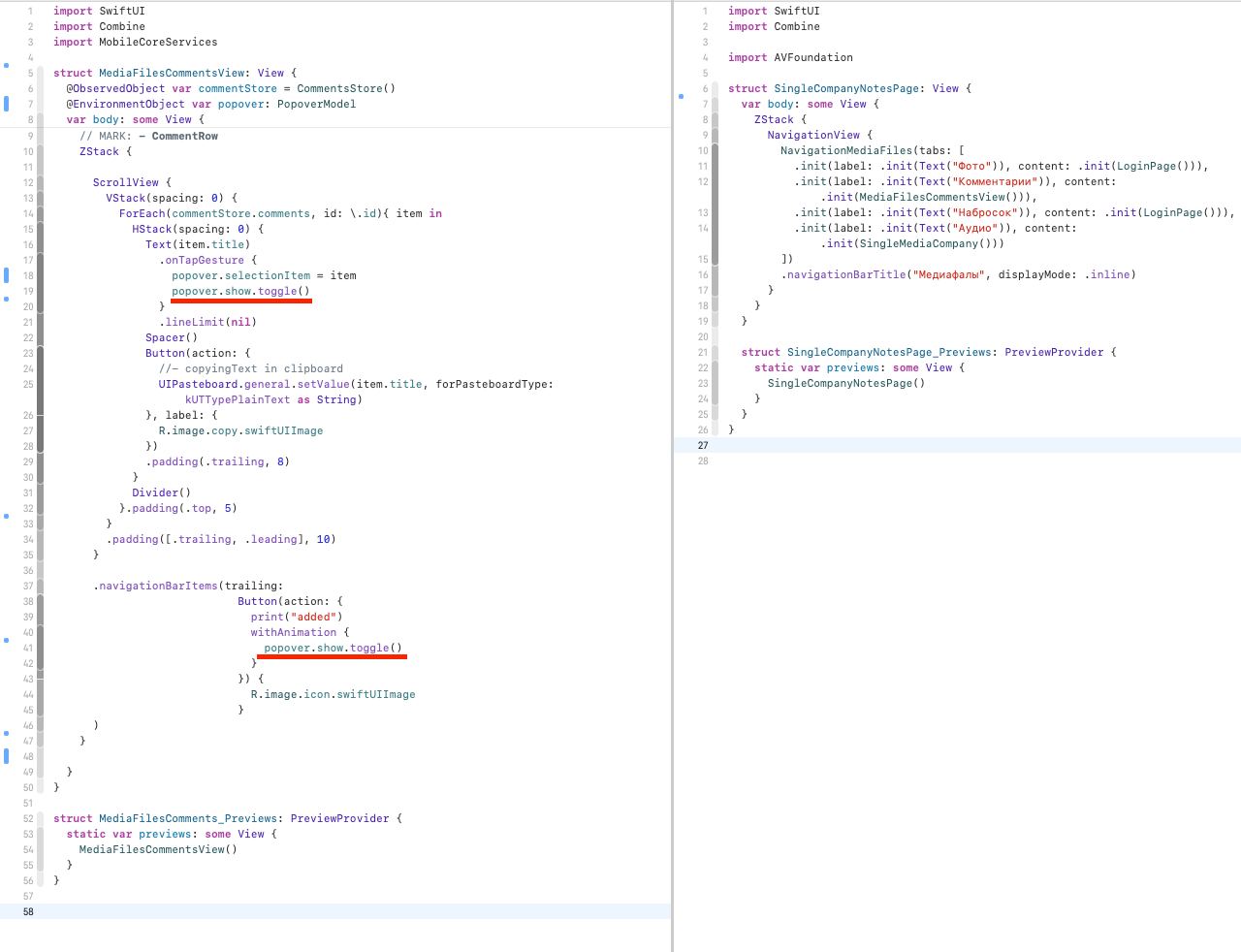Click "NavigationView {" in right editor
The image size is (1241, 952).
pyautogui.click(x=820, y=135)
